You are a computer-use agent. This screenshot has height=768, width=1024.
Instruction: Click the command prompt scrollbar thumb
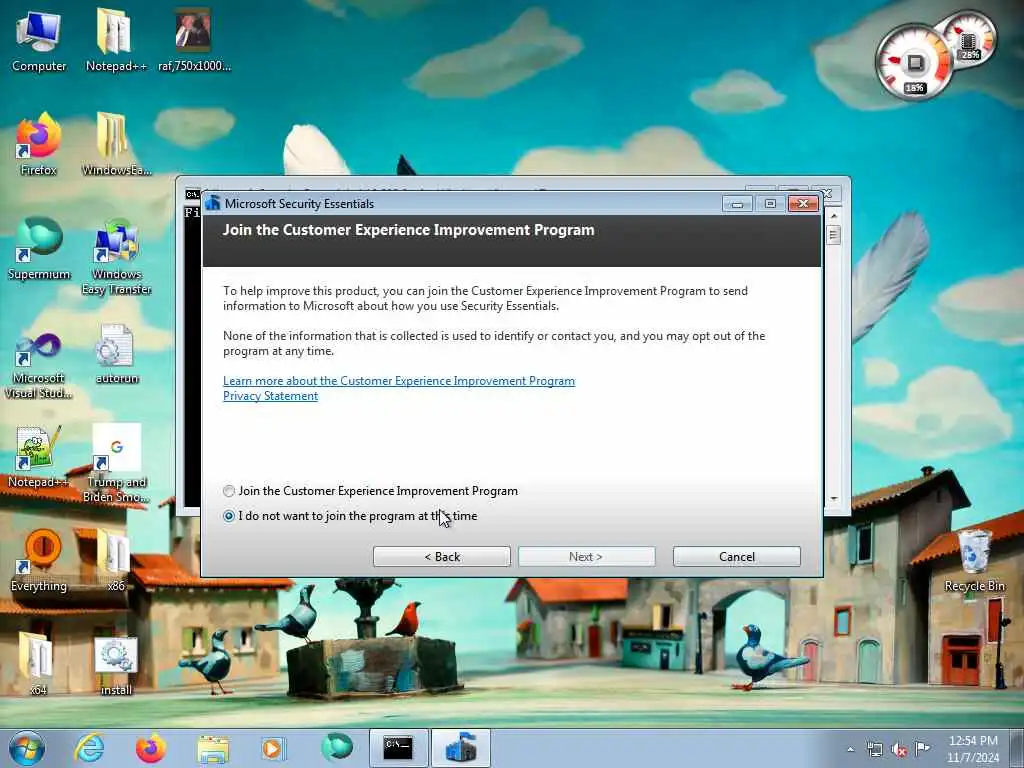coord(833,234)
